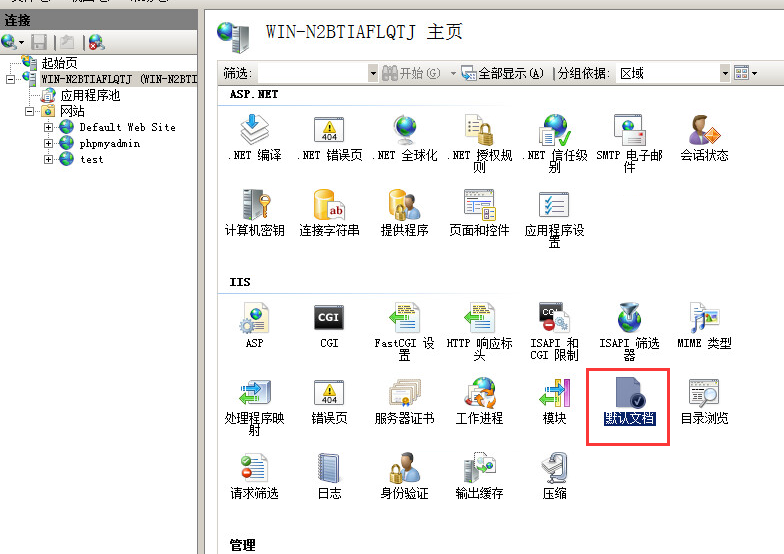This screenshot has height=554, width=784.
Task: Open SMTP 电子邮件 settings
Action: tap(630, 144)
